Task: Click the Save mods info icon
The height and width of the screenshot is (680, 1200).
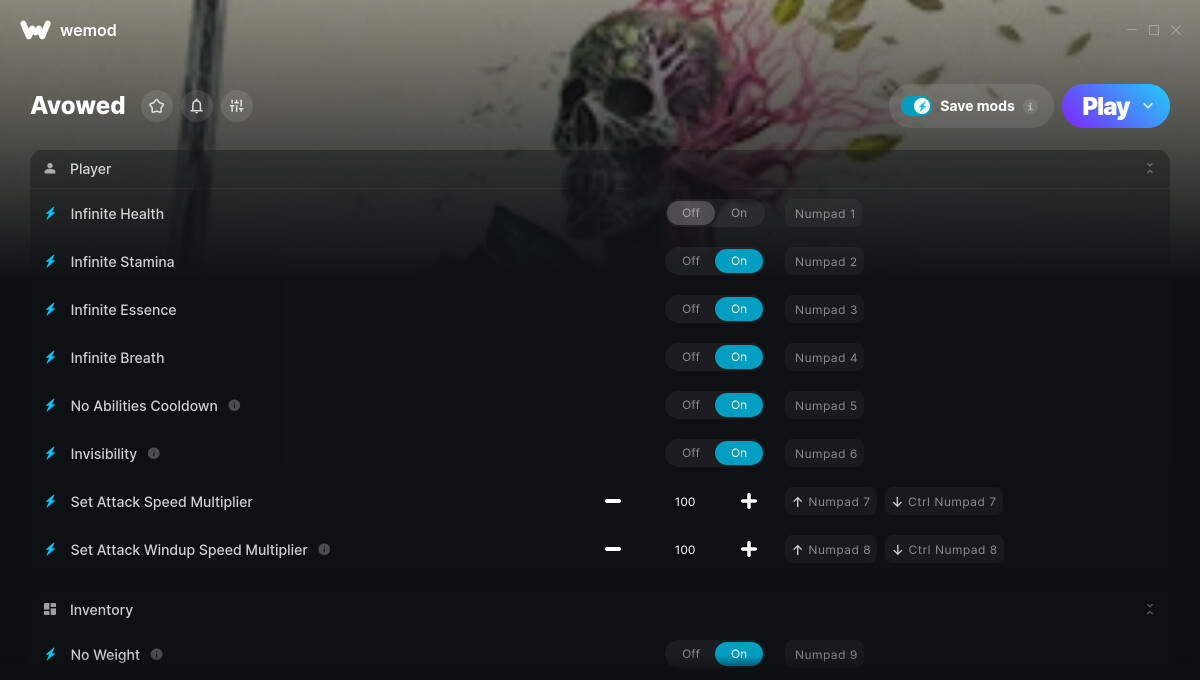Action: coord(1031,106)
